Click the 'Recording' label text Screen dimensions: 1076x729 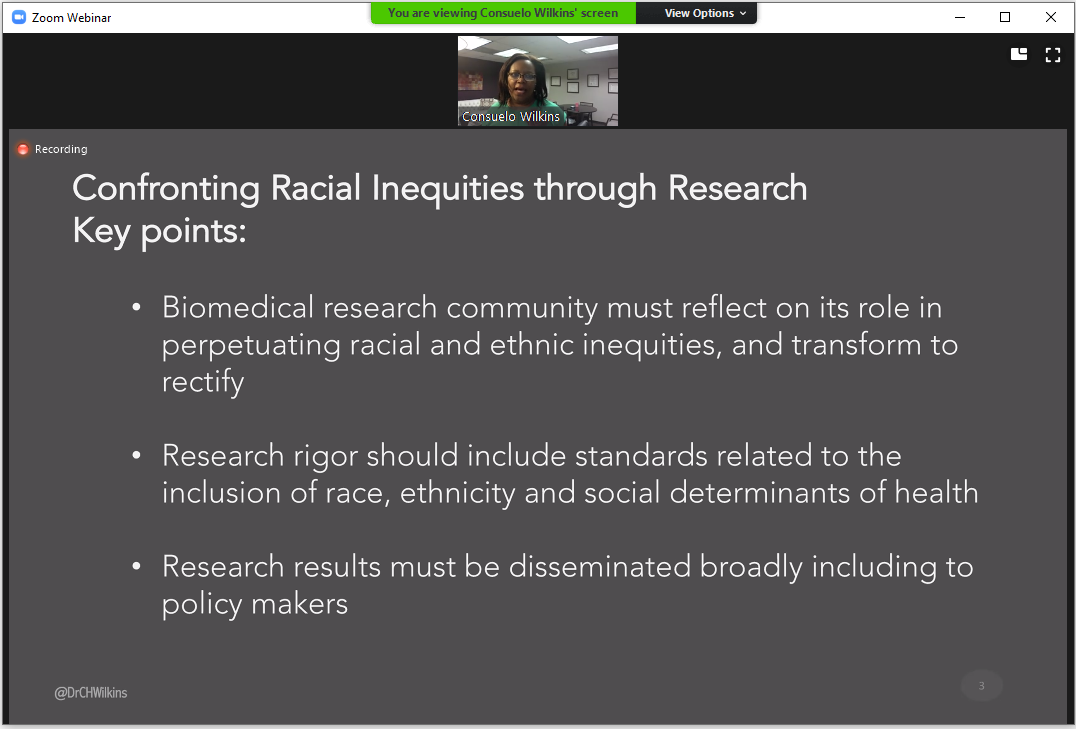tap(61, 149)
